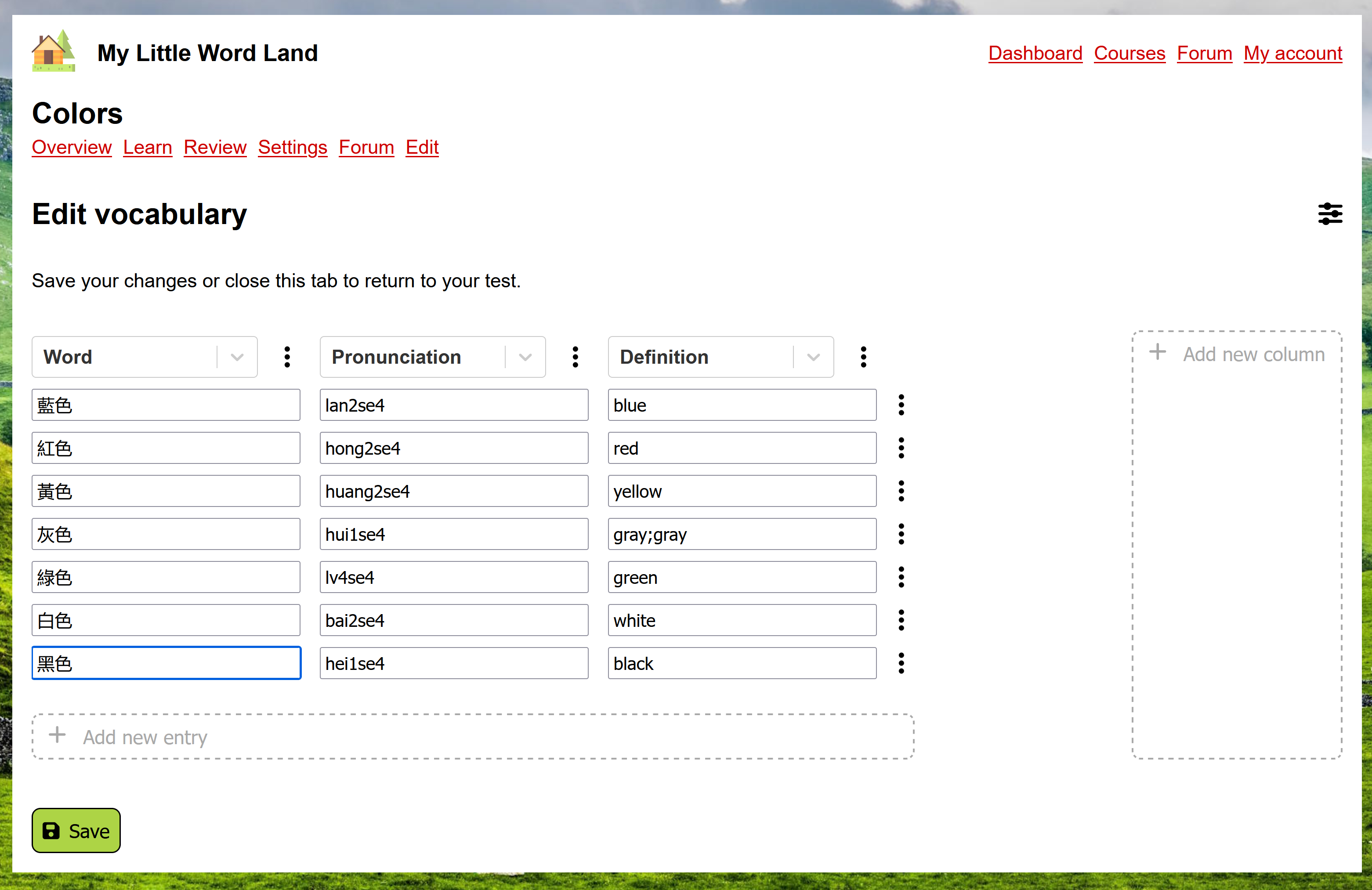
Task: Open the Pronunciation column's three-dot menu
Action: pyautogui.click(x=575, y=357)
